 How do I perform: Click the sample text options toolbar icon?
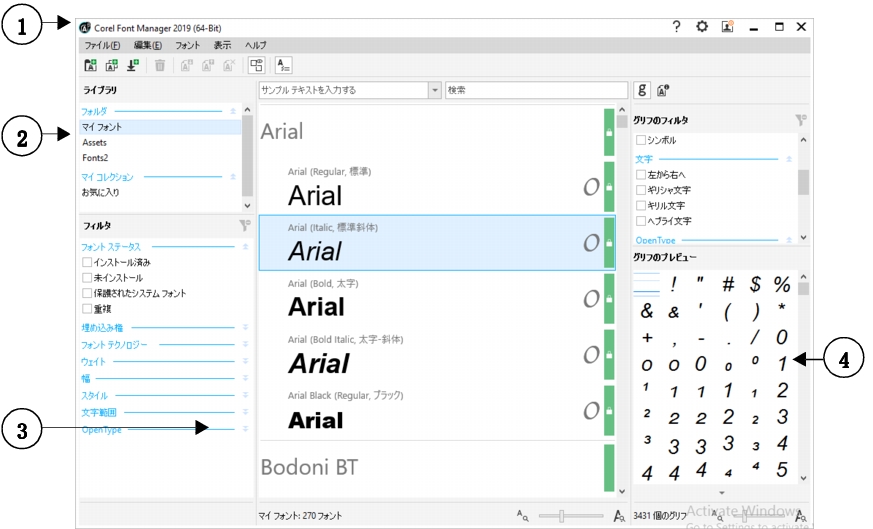pos(283,66)
